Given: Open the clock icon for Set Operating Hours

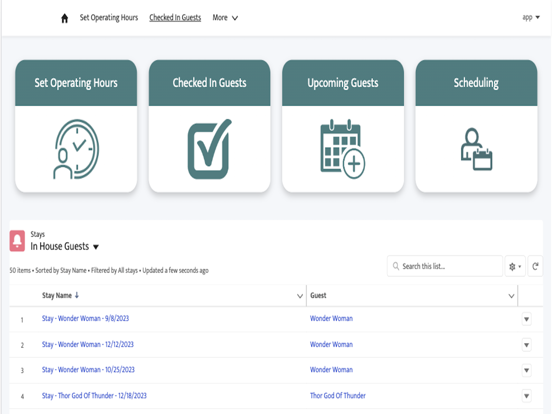Looking at the screenshot, I should point(76,149).
